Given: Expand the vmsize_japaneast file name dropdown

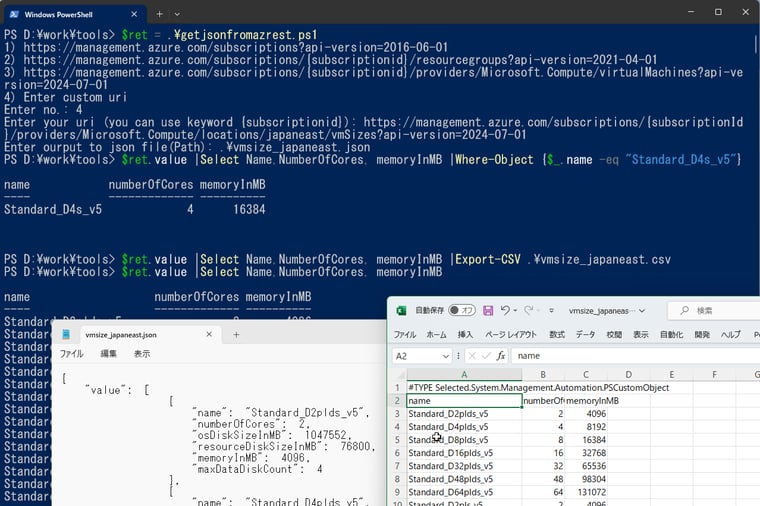Looking at the screenshot, I should [x=642, y=311].
